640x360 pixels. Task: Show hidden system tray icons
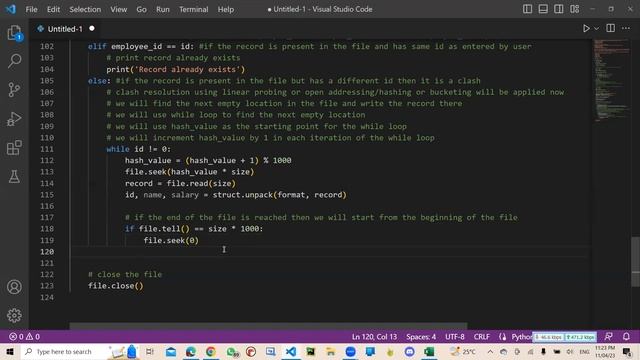pyautogui.click(x=490, y=351)
